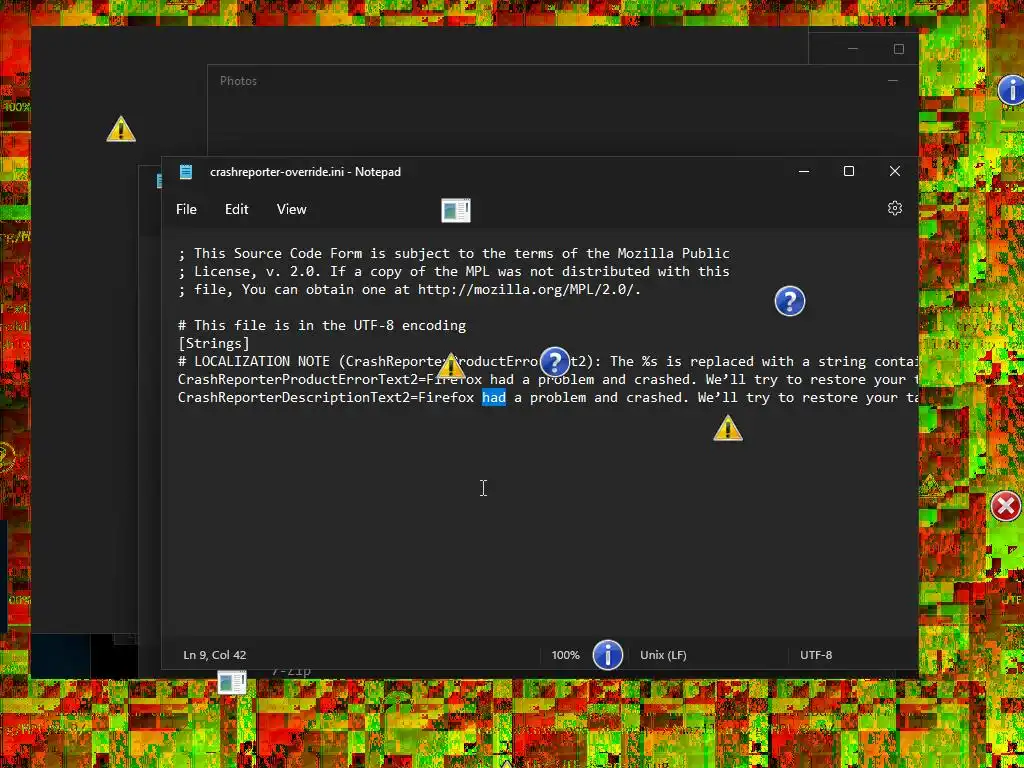Image resolution: width=1024 pixels, height=768 pixels.
Task: Close the crashreporter-override.ini Notepad window
Action: point(895,171)
